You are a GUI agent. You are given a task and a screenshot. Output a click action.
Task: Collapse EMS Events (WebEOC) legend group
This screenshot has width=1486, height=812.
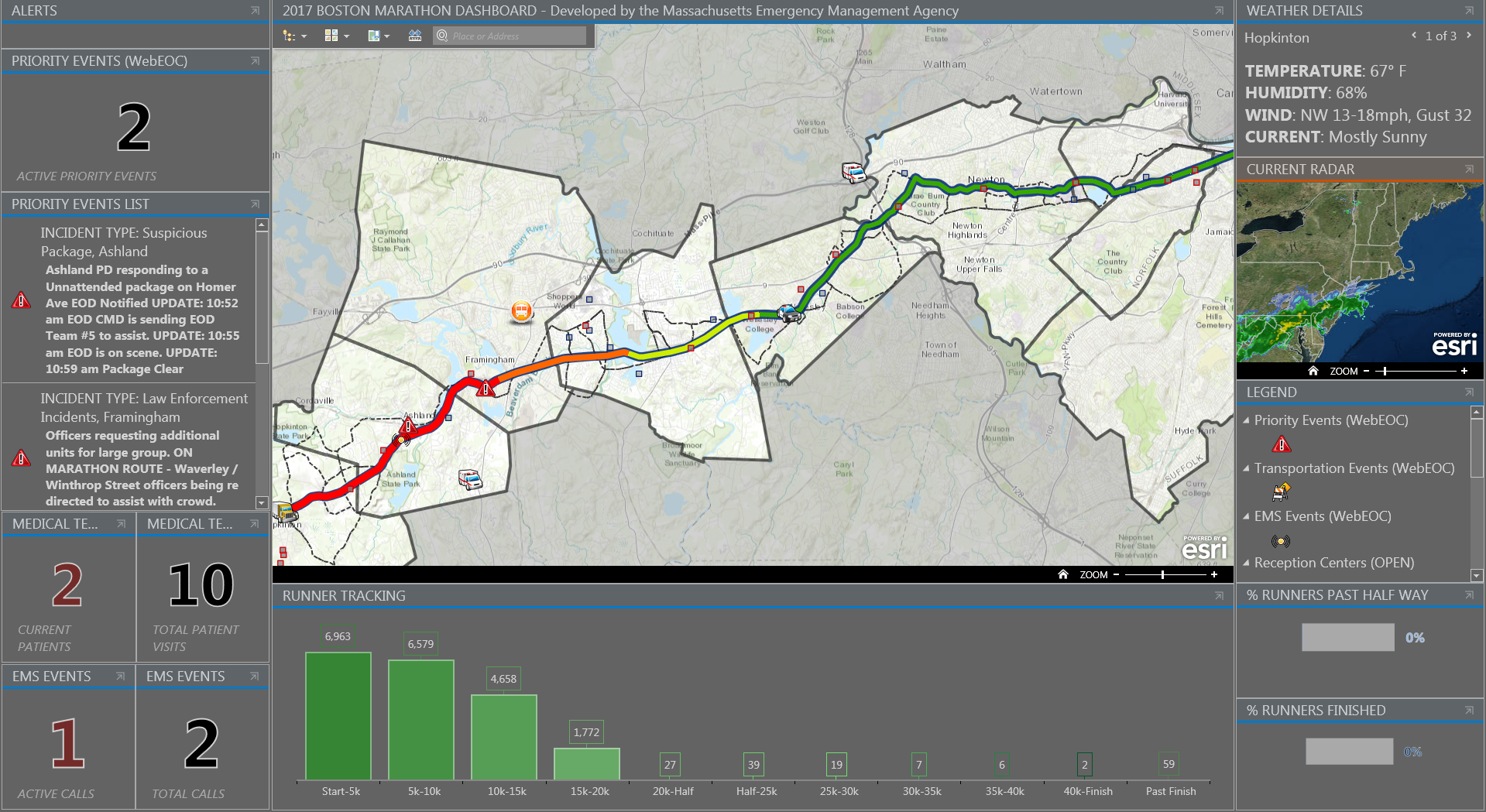click(x=1246, y=516)
